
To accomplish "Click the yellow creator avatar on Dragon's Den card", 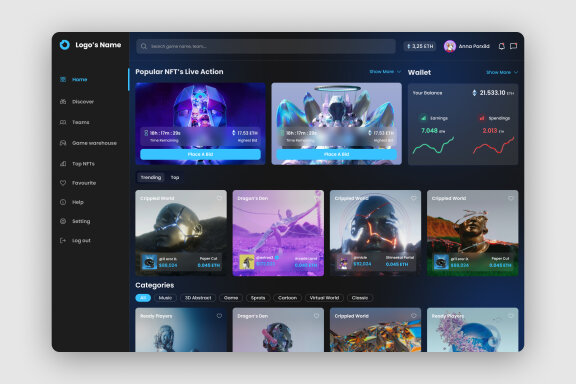I will click(246, 262).
